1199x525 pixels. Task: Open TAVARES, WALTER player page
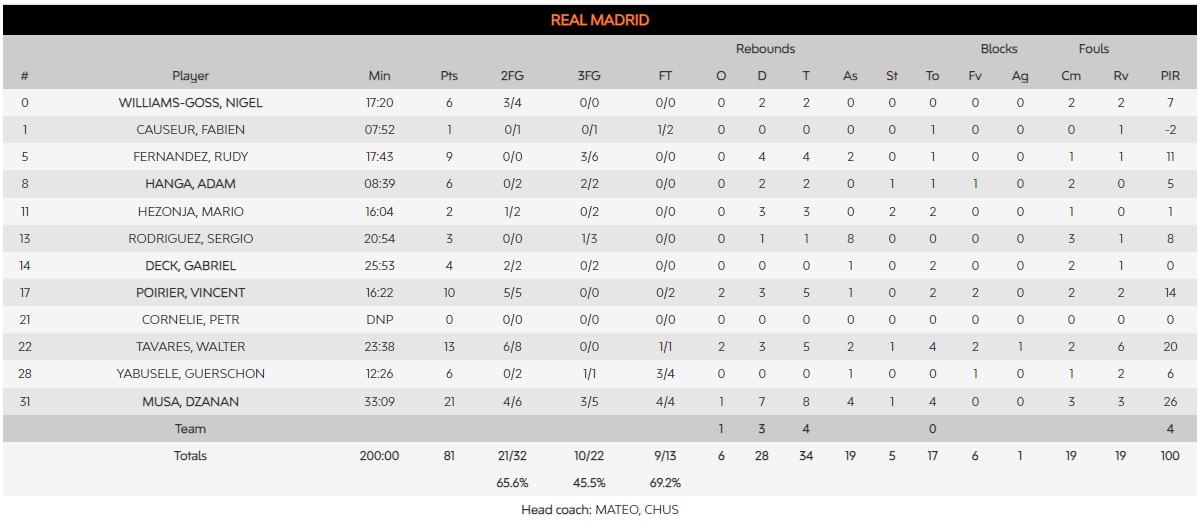(190, 346)
